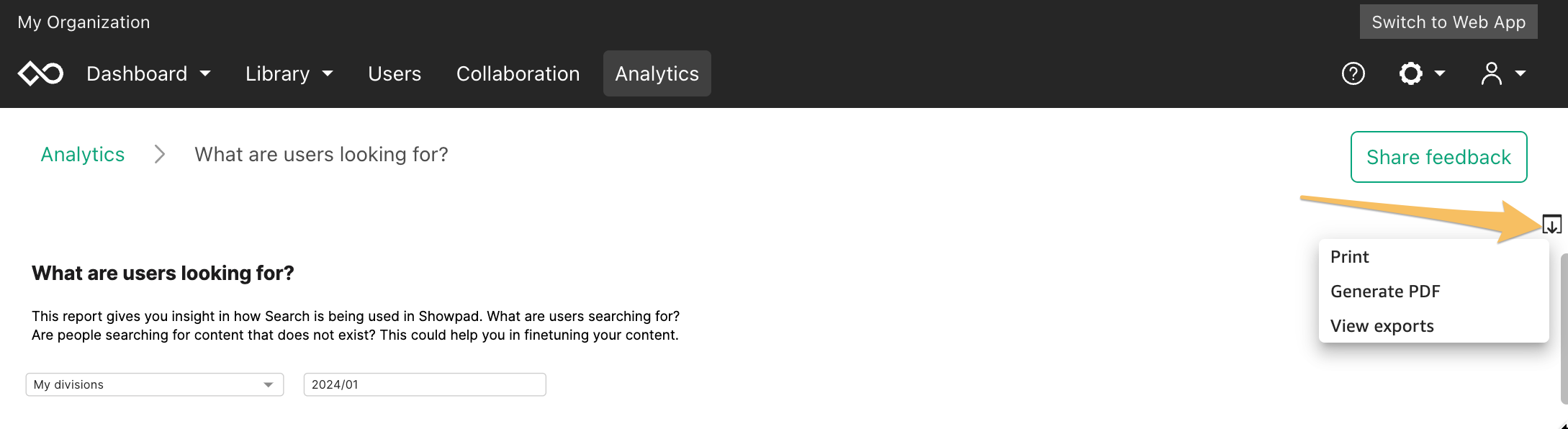The height and width of the screenshot is (429, 1568).
Task: Click the breadcrumb chevron separator
Action: coord(160,155)
